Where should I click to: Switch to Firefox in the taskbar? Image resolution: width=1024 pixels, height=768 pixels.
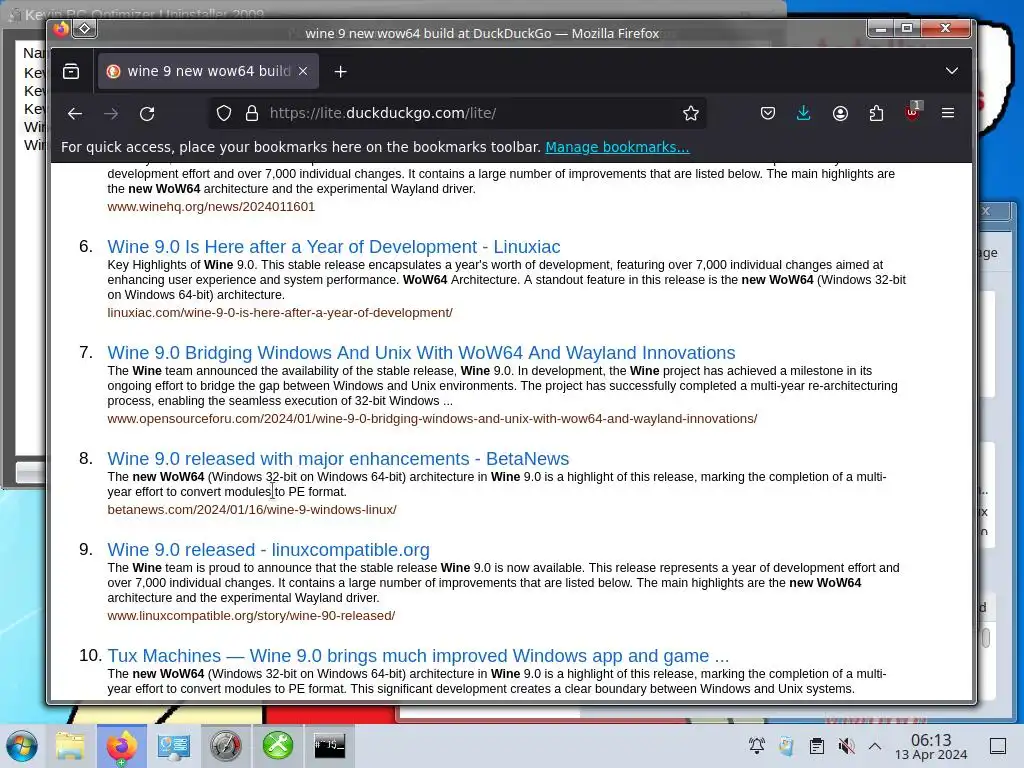121,746
